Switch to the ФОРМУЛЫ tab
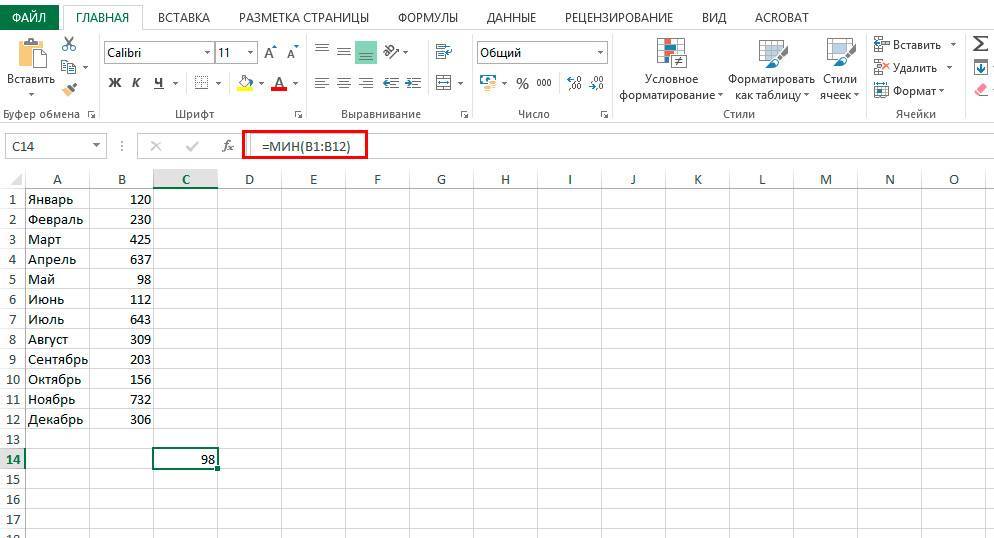 [427, 18]
